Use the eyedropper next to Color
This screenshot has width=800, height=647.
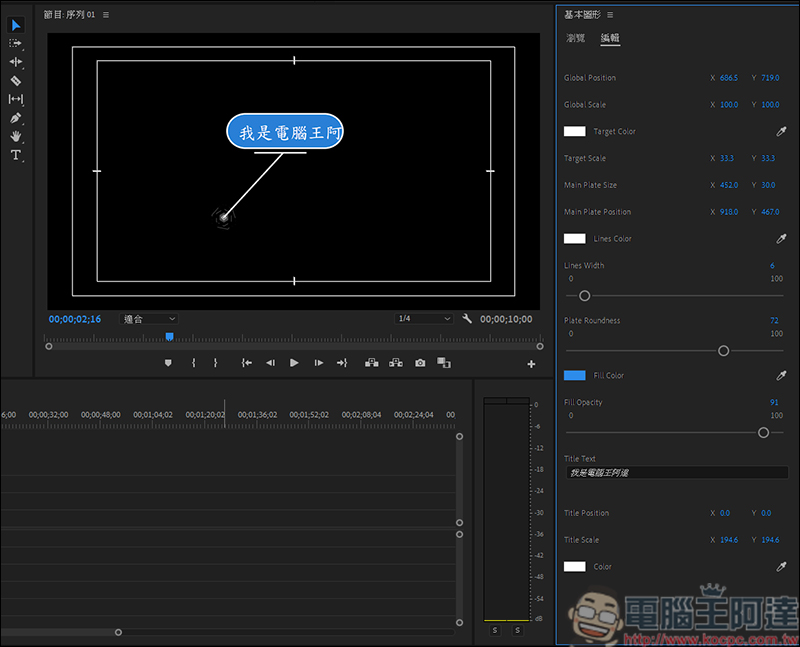(x=781, y=567)
